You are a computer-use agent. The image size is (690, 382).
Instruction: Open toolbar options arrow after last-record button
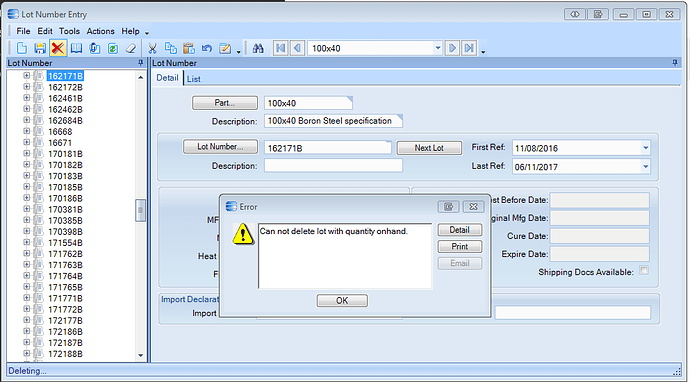tap(483, 52)
